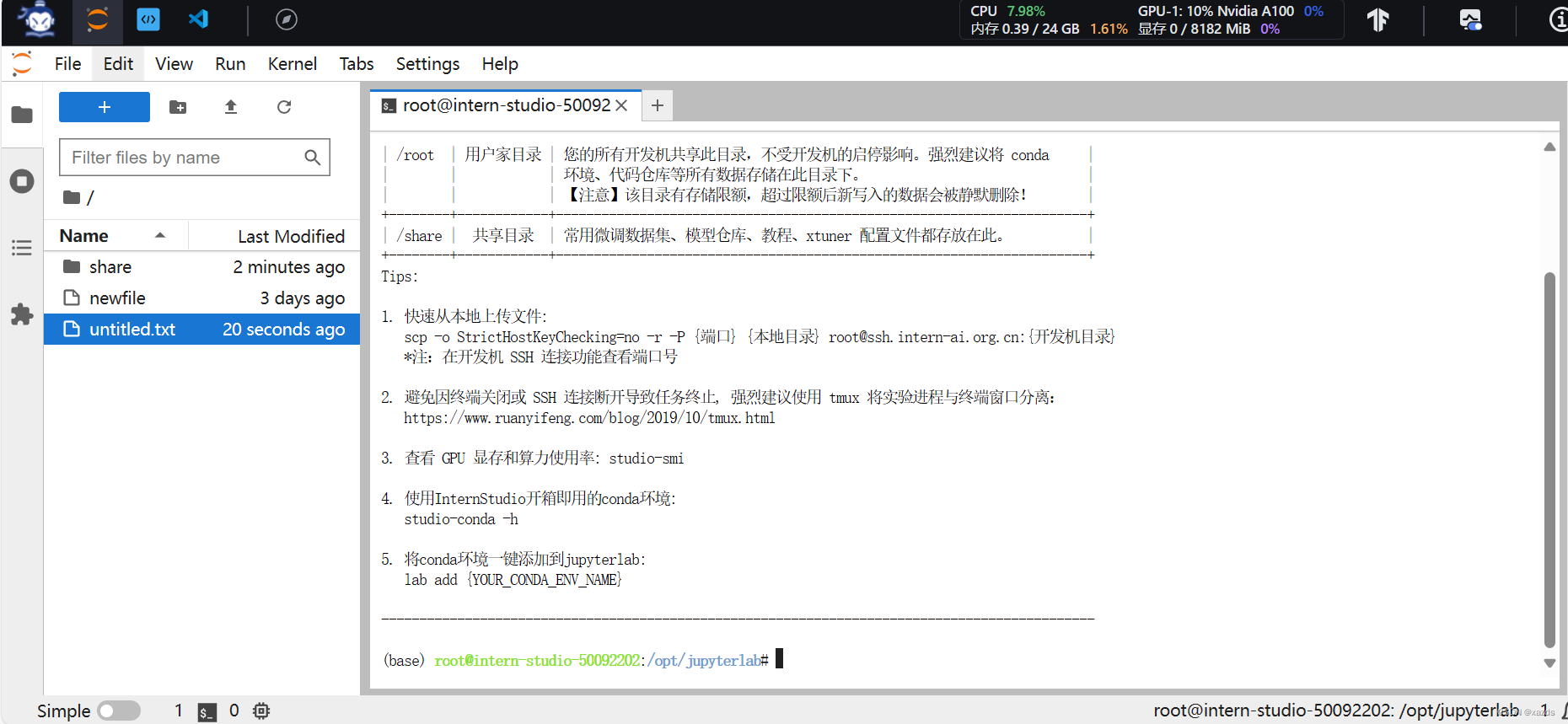Open Running Terminals and Kernels sidebar icon

22,181
